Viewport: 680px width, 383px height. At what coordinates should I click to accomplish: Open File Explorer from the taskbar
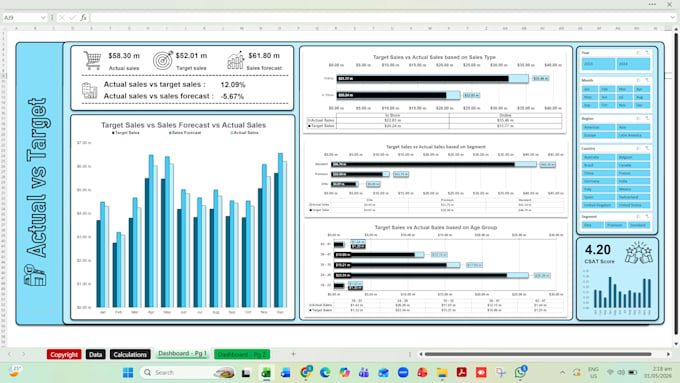coord(442,373)
